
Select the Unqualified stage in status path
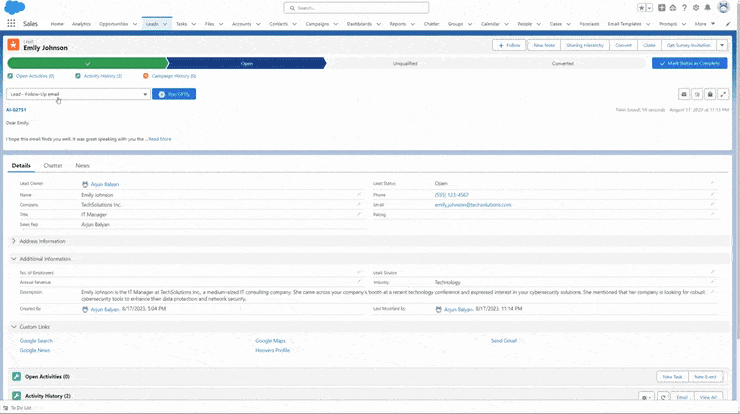point(405,63)
